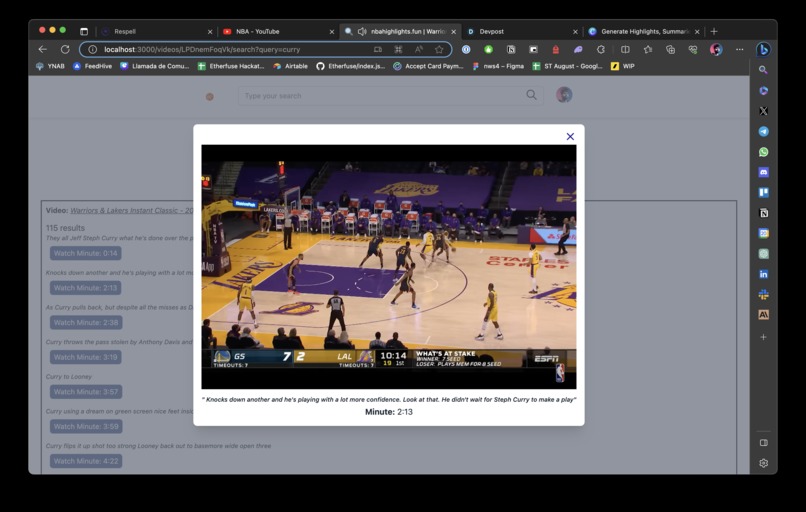Click the Watch Minute: 3:57 button

click(x=86, y=392)
